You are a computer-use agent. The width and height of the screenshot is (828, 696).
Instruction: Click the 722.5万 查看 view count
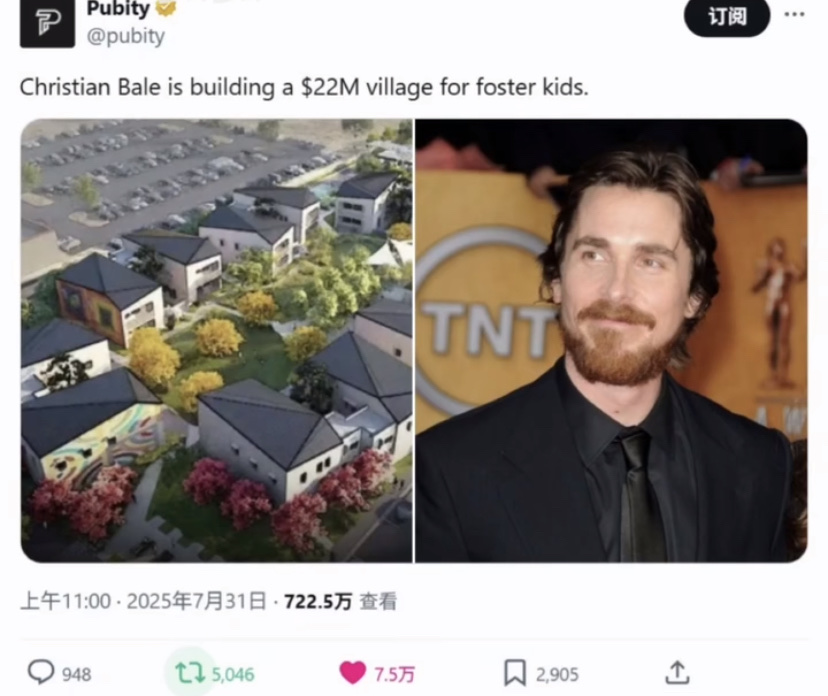point(341,601)
